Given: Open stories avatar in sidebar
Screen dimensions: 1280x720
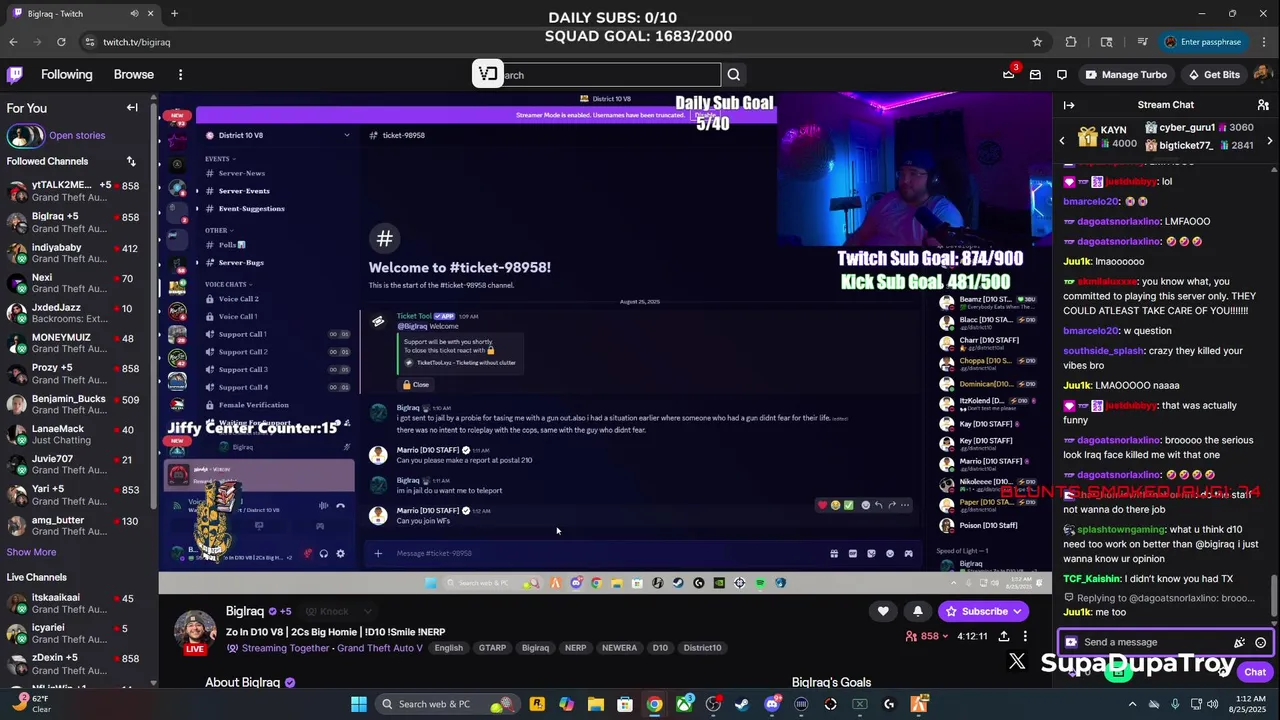Looking at the screenshot, I should tap(25, 135).
